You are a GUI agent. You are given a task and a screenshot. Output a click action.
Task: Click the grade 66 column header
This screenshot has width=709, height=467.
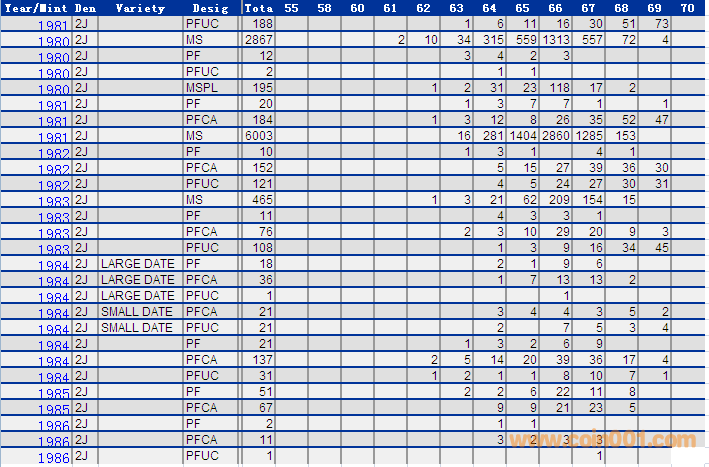[x=555, y=7]
